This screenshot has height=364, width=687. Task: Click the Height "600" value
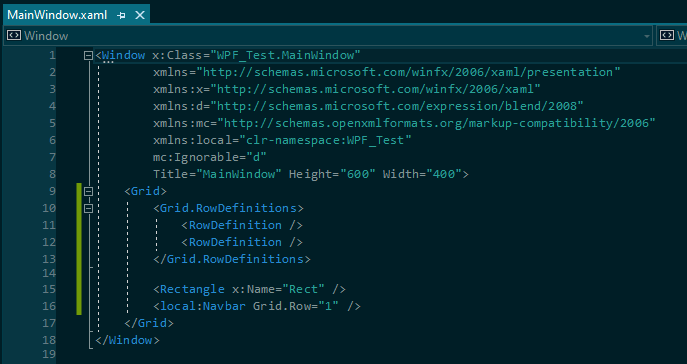coord(358,174)
